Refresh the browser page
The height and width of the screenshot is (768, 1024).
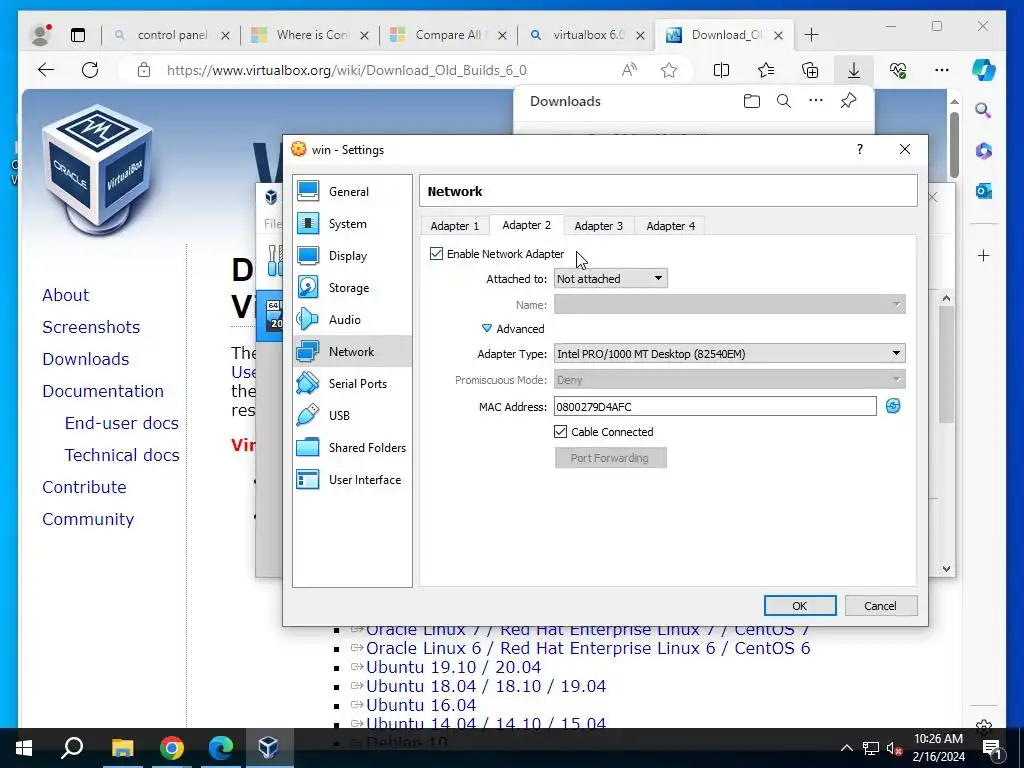(90, 70)
